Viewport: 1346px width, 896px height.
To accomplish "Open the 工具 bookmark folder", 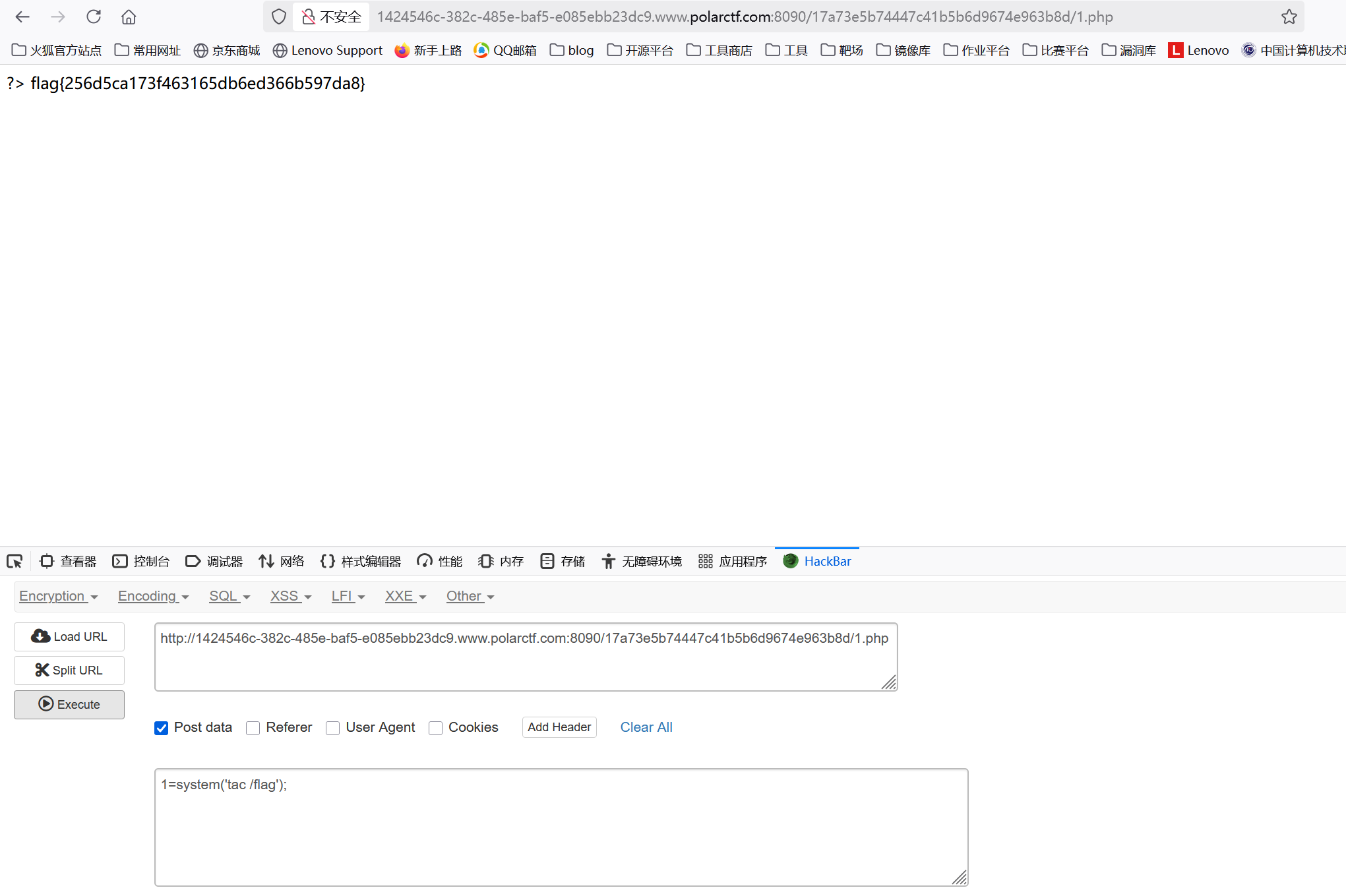I will pos(787,50).
